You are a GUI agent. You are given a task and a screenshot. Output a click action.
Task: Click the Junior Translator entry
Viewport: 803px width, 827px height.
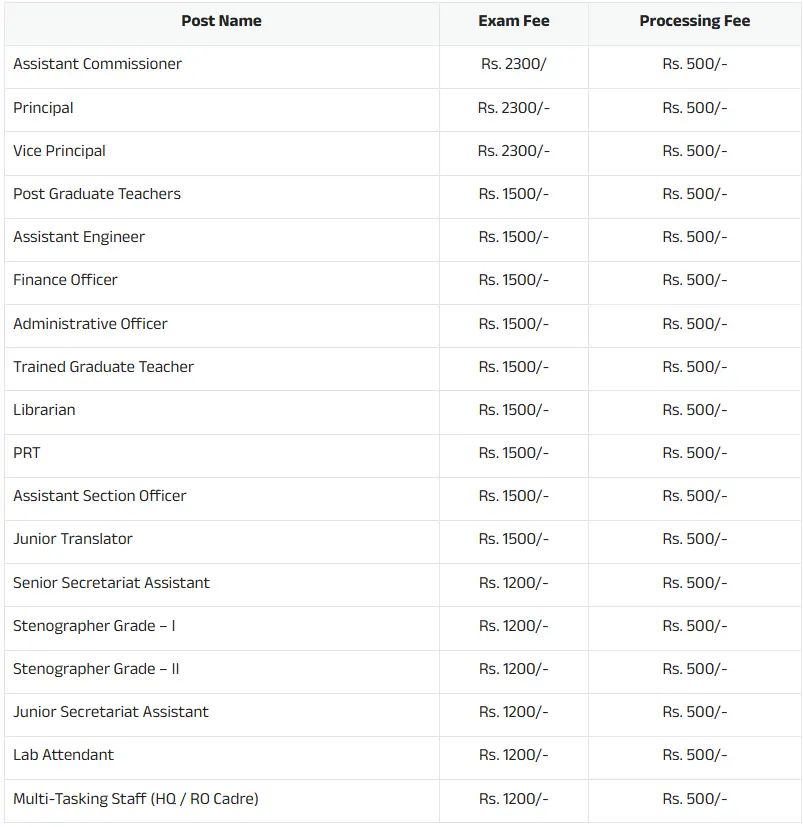coord(72,539)
